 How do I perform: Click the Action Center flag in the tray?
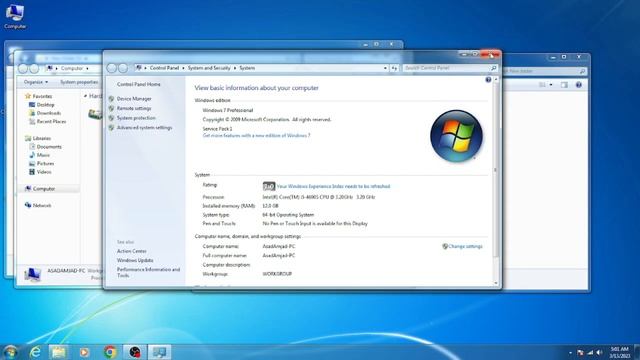[580, 352]
